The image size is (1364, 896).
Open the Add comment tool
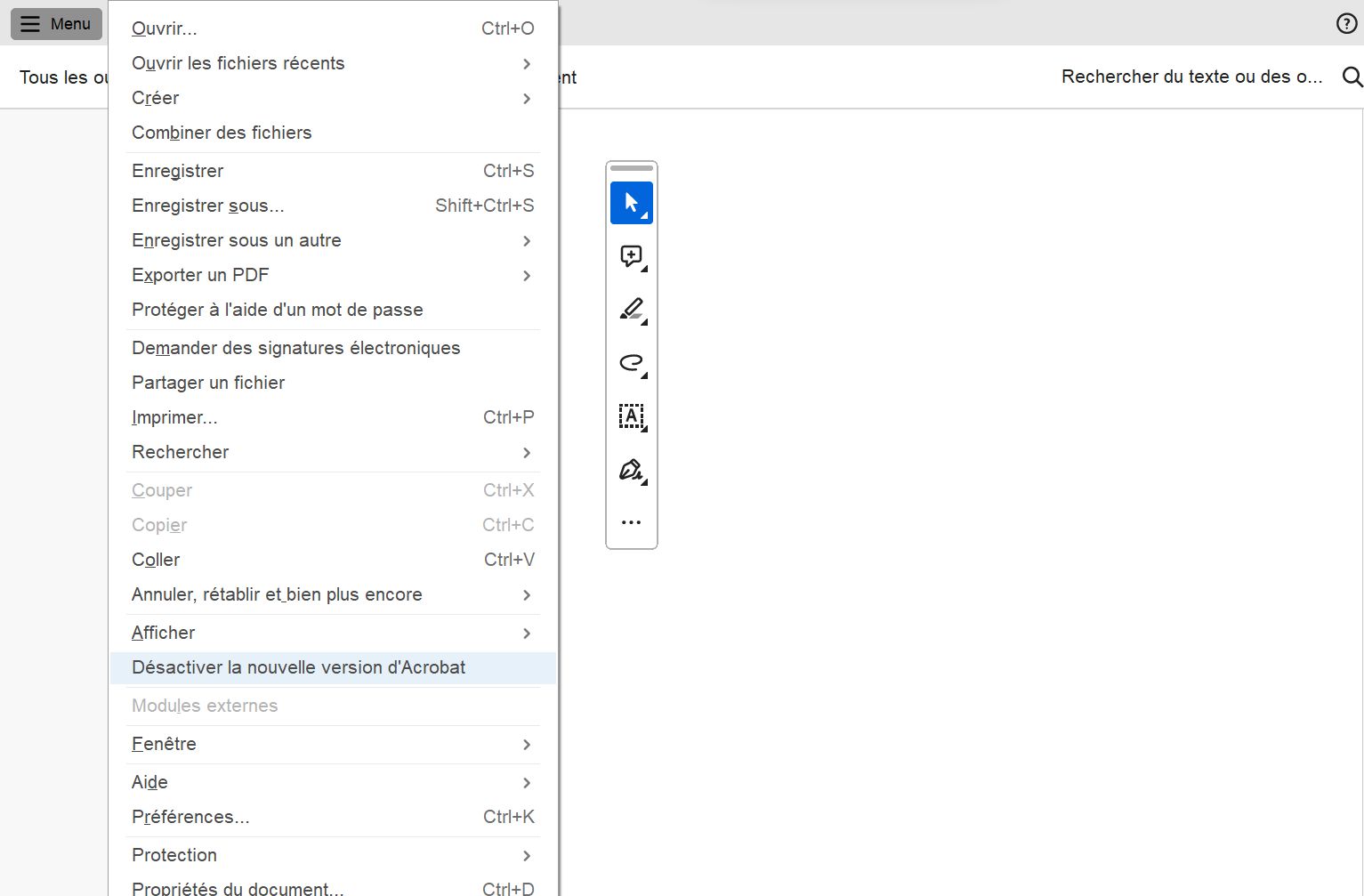(x=631, y=256)
